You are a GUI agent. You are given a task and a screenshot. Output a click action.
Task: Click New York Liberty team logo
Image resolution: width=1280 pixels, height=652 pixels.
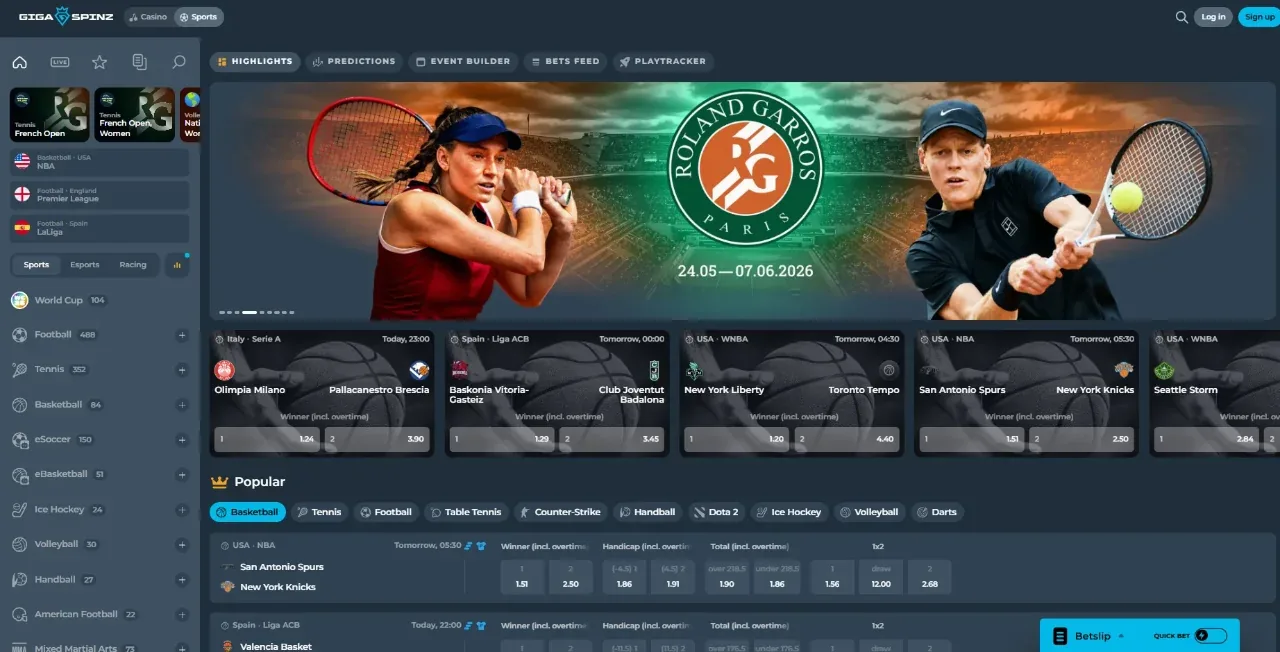pyautogui.click(x=694, y=370)
